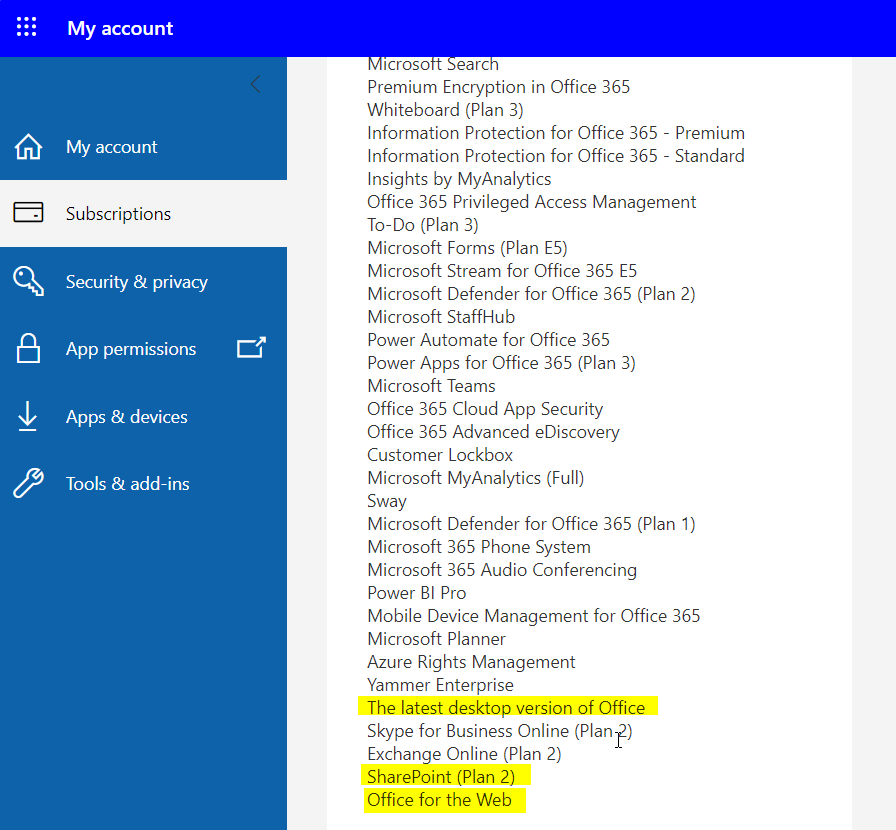This screenshot has height=830, width=896.
Task: Click 'Microsoft Forms (Plan E5)'
Action: click(467, 248)
